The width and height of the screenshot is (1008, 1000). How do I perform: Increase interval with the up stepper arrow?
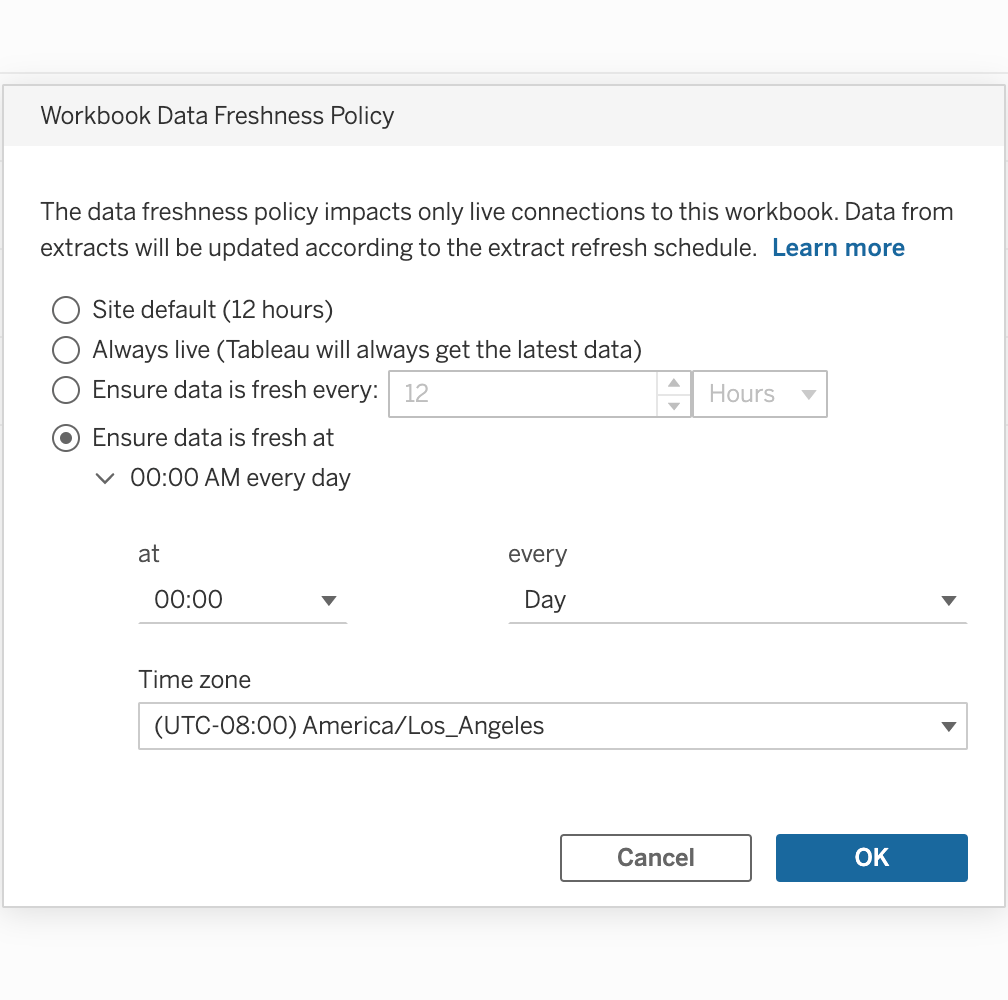(x=674, y=384)
